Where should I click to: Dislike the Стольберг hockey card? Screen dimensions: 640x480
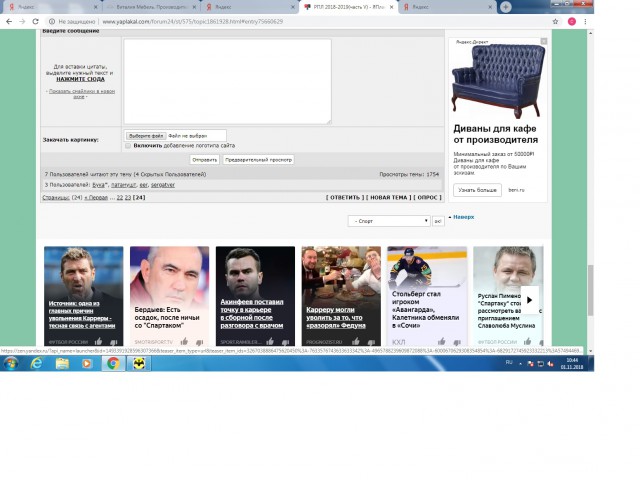pos(457,342)
